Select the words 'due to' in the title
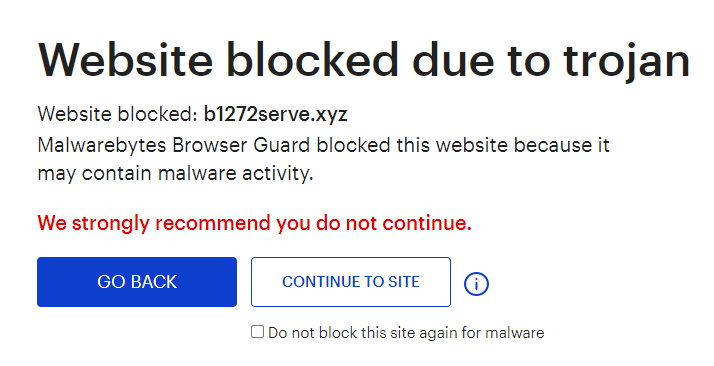 [x=481, y=60]
